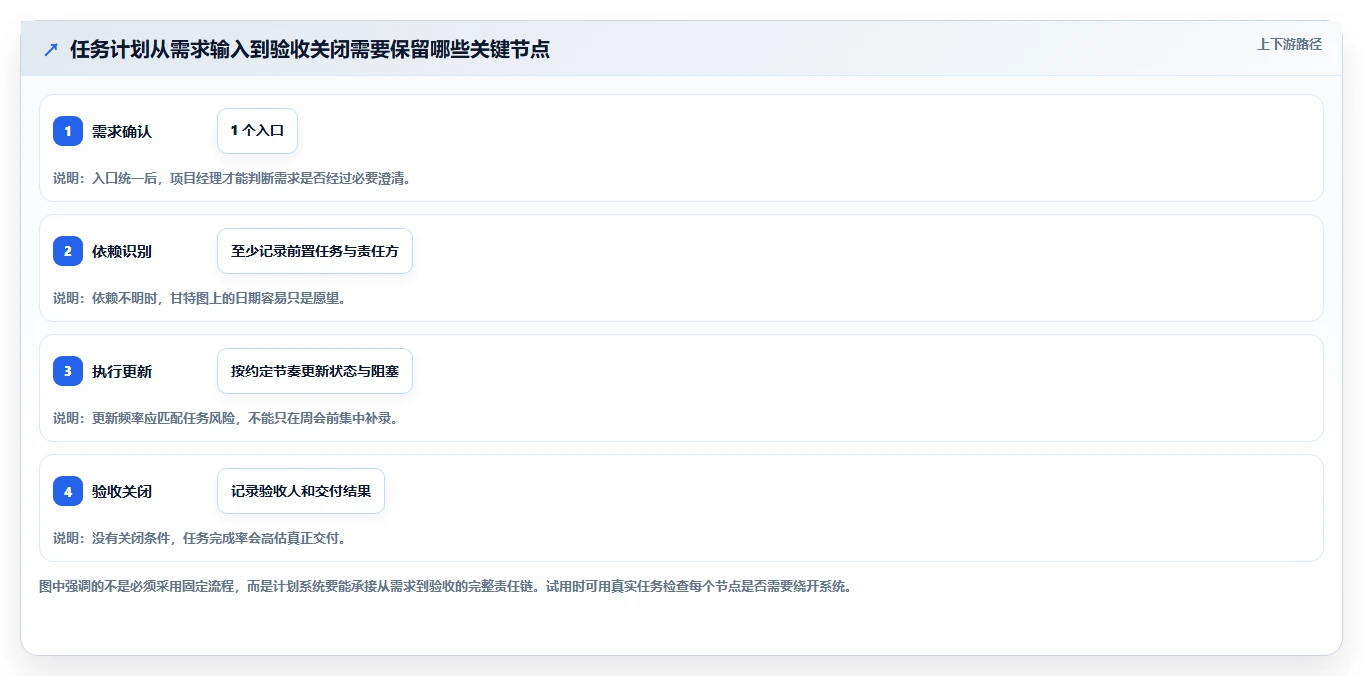The width and height of the screenshot is (1363, 676).
Task: Select the 需求确认 step label
Action: pyautogui.click(x=122, y=131)
